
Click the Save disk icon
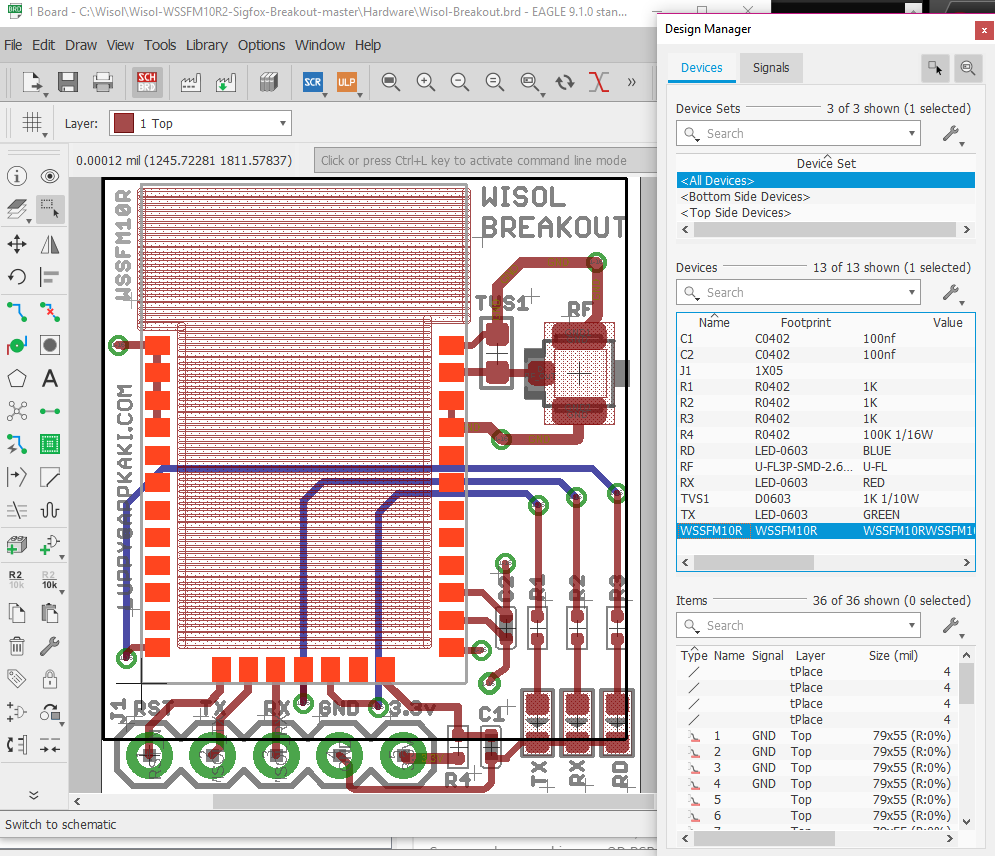click(x=67, y=82)
